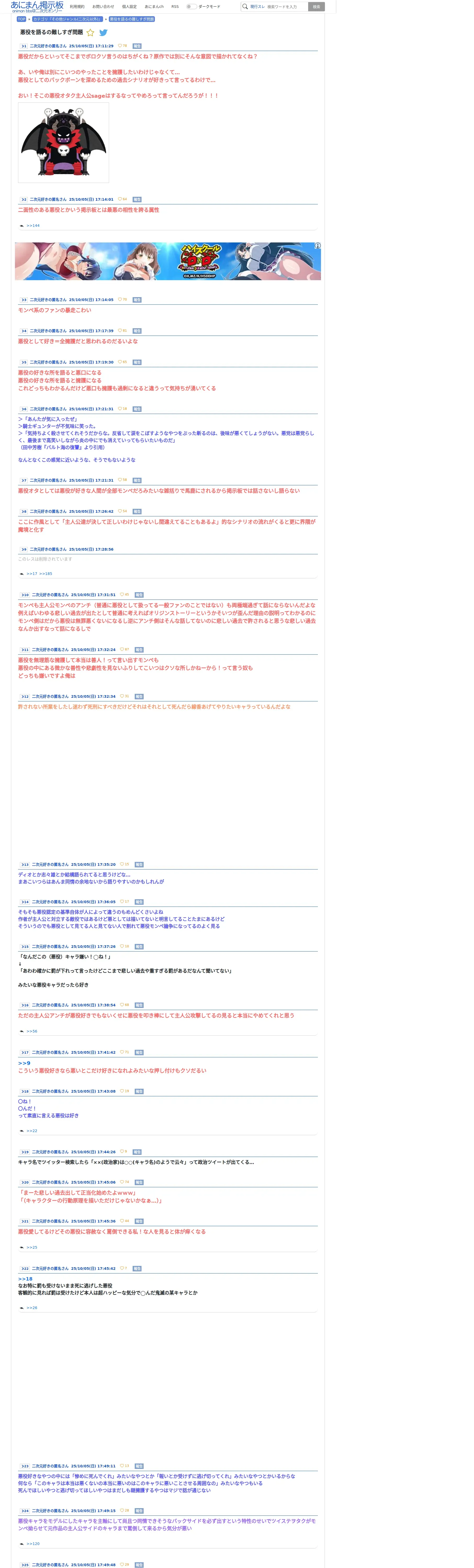Like post 20 with its heart icon
The height and width of the screenshot is (1568, 474).
point(122,1182)
